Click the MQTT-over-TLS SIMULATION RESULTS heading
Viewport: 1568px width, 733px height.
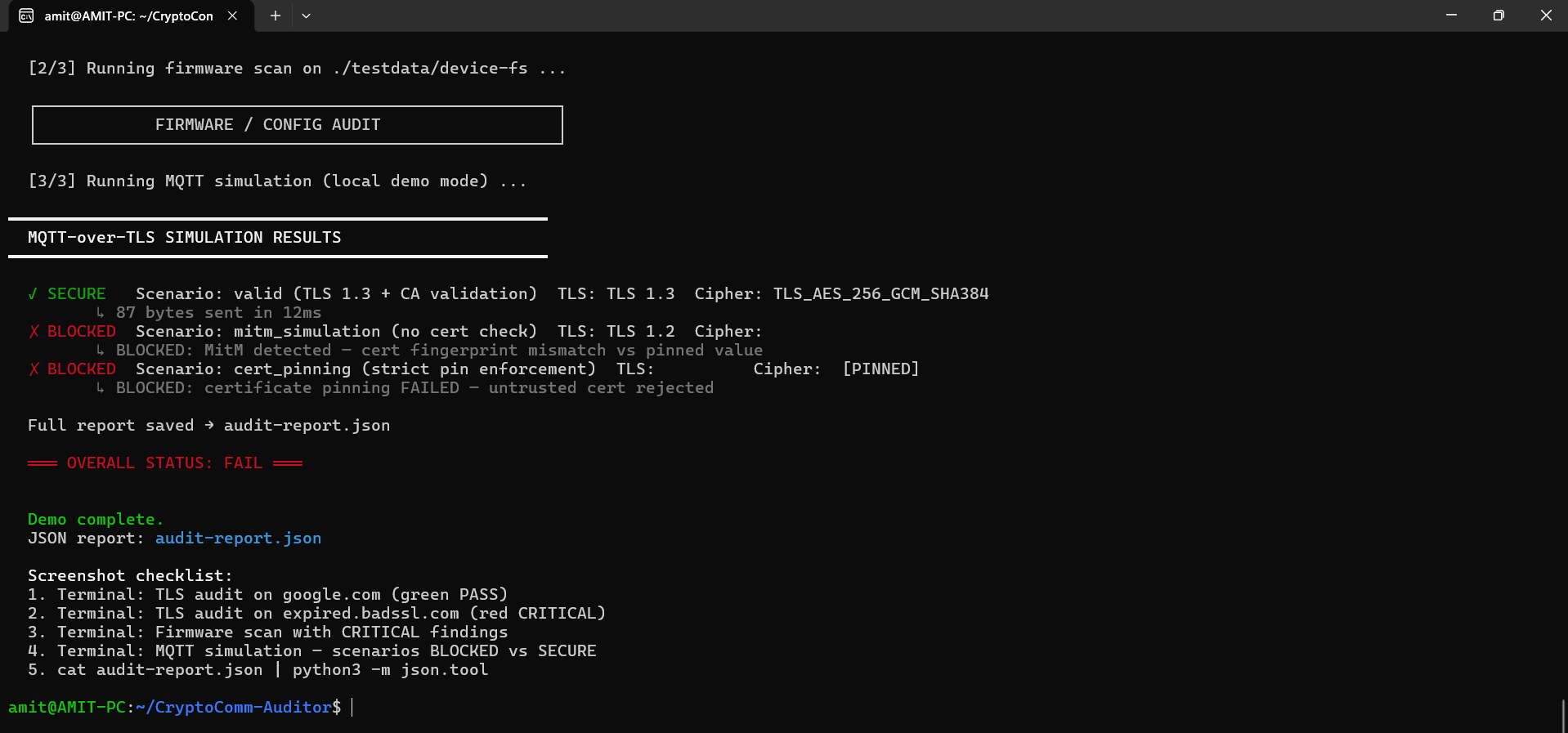point(185,237)
